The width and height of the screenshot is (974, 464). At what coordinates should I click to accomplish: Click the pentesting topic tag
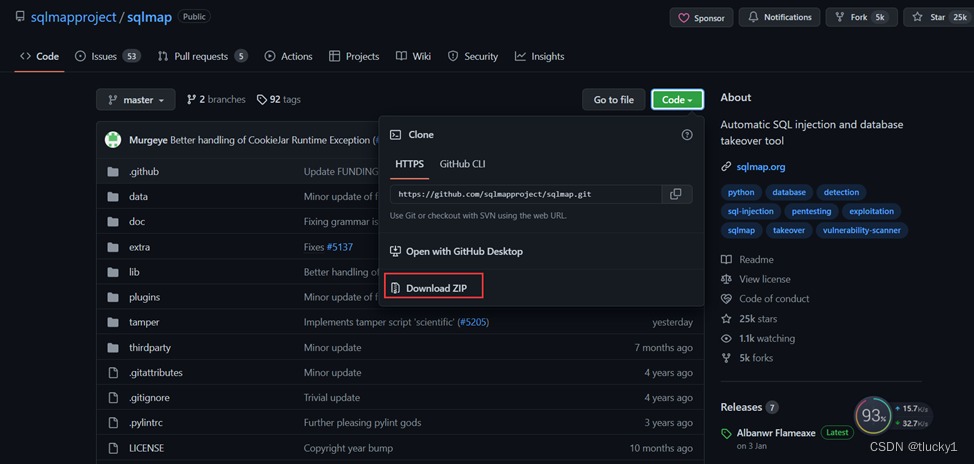click(811, 211)
